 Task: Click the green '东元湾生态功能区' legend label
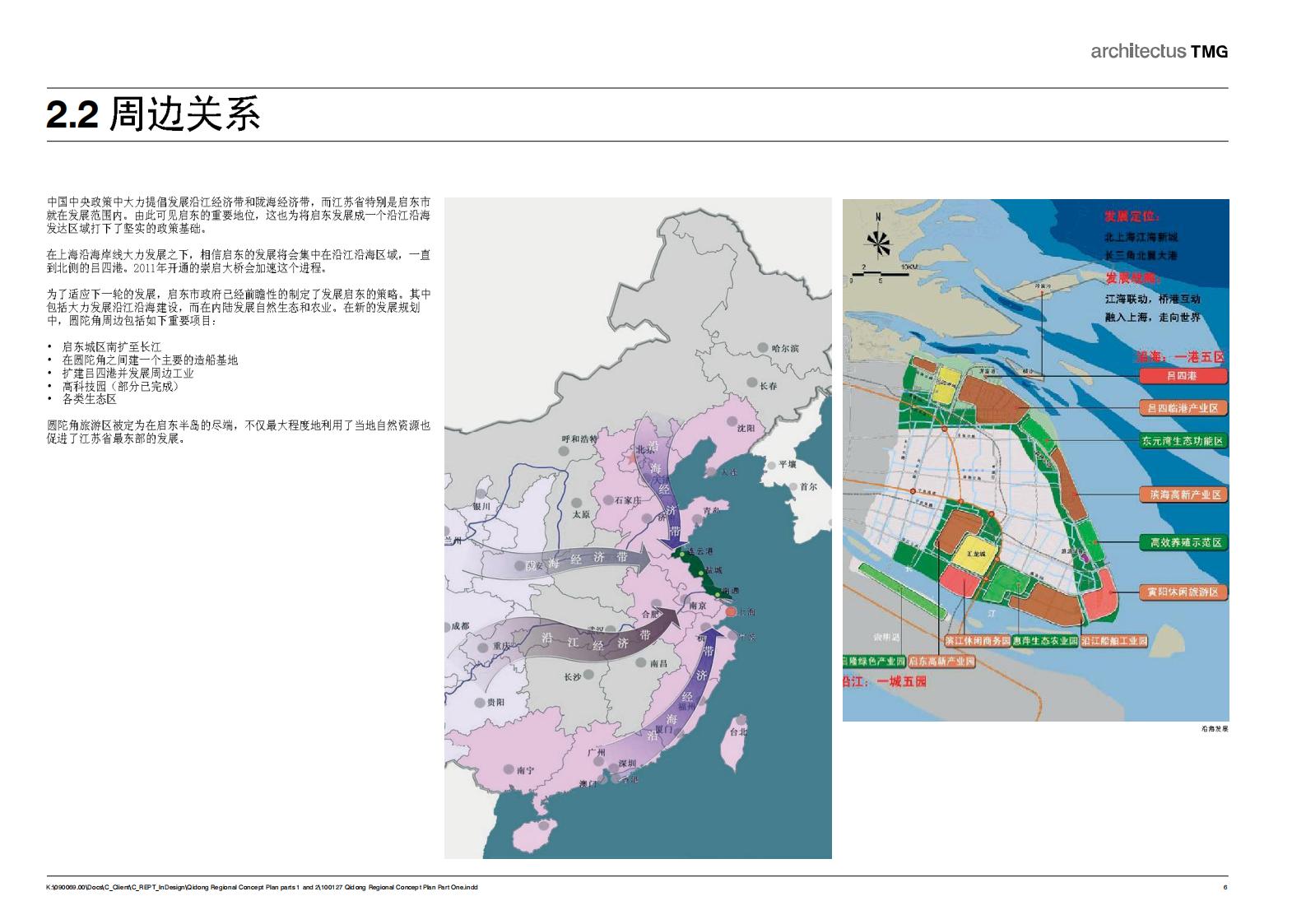pyautogui.click(x=1183, y=441)
